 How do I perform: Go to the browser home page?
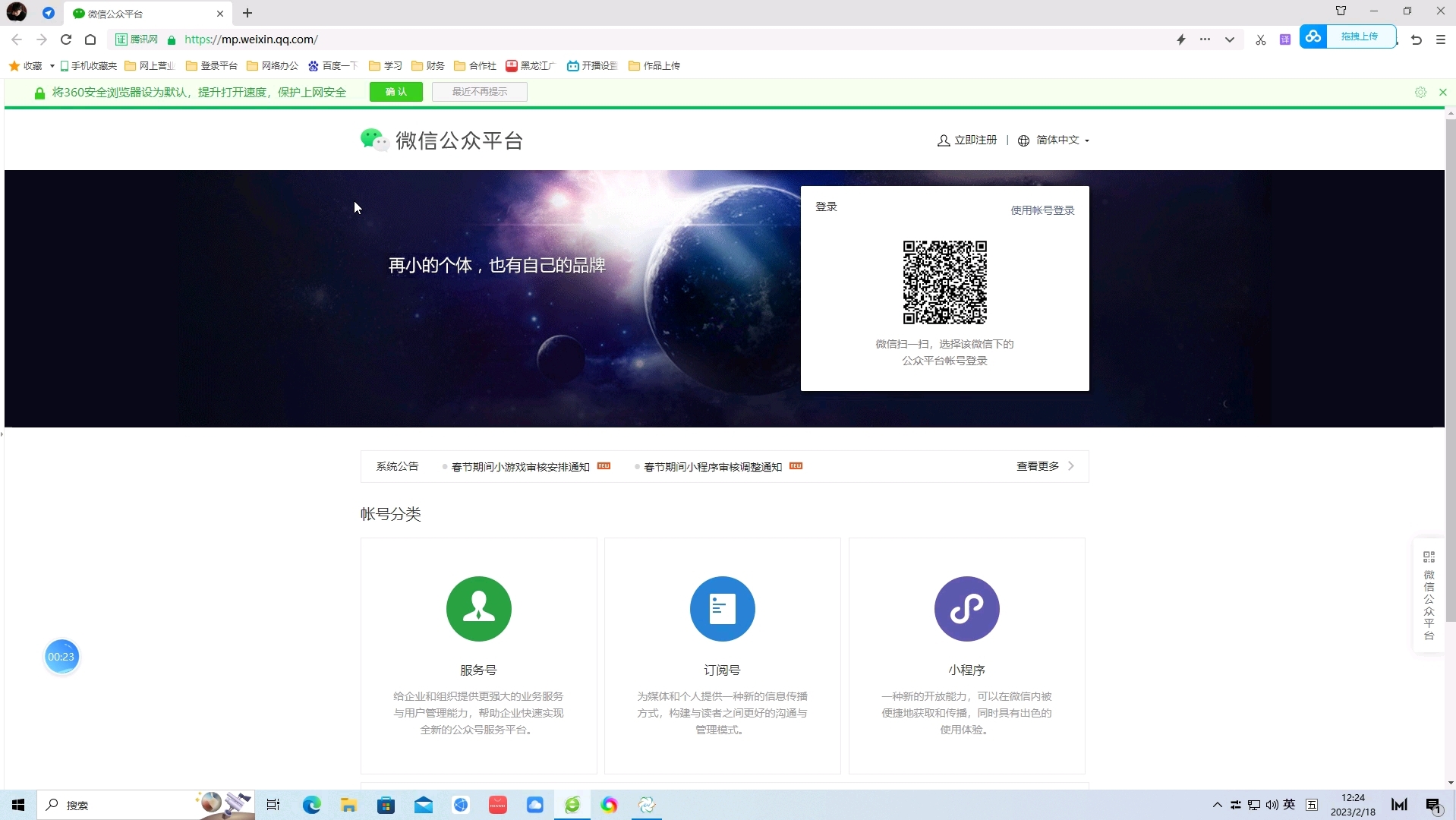[90, 39]
